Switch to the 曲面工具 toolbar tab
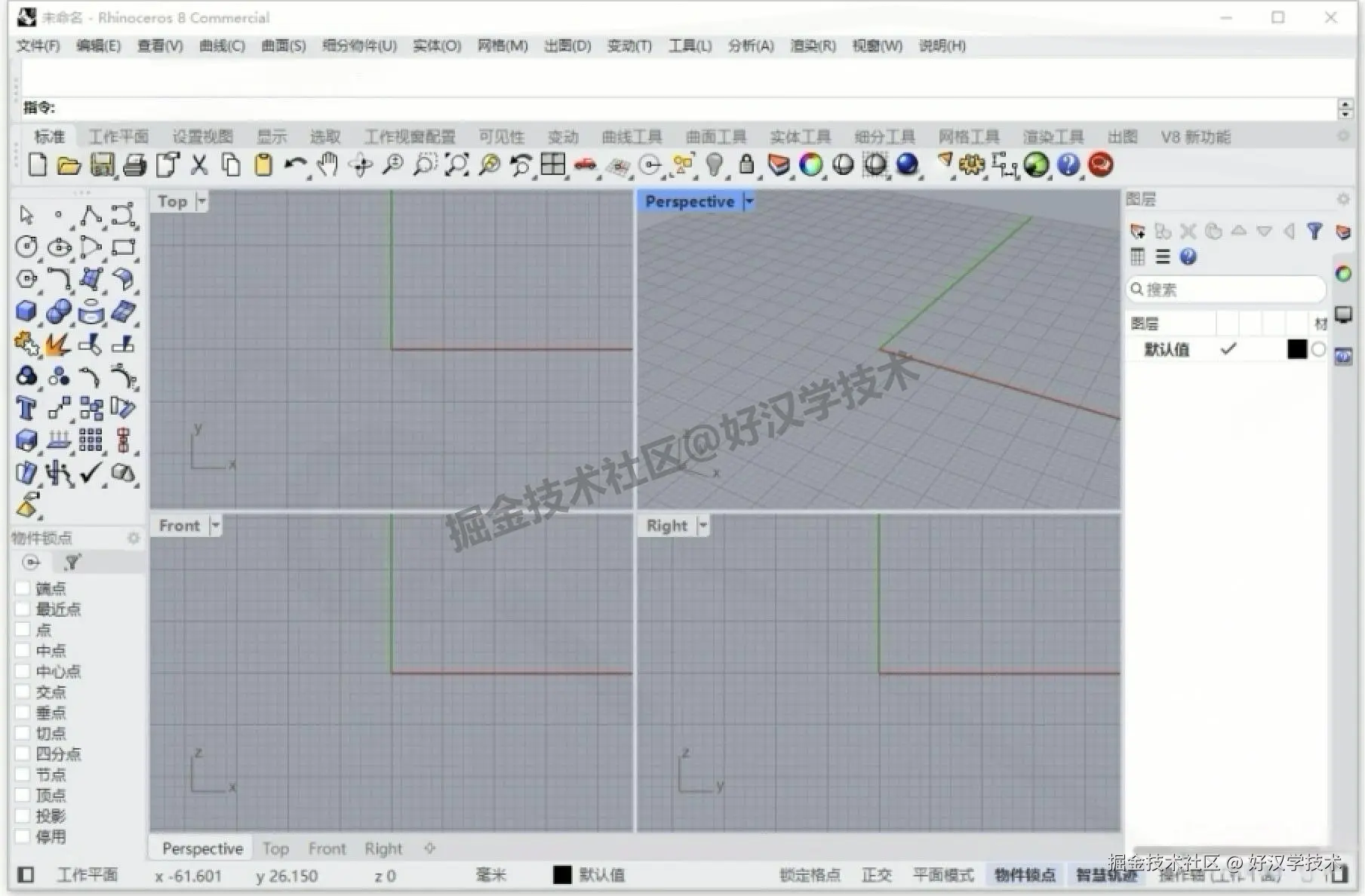The width and height of the screenshot is (1365, 896). pos(715,137)
